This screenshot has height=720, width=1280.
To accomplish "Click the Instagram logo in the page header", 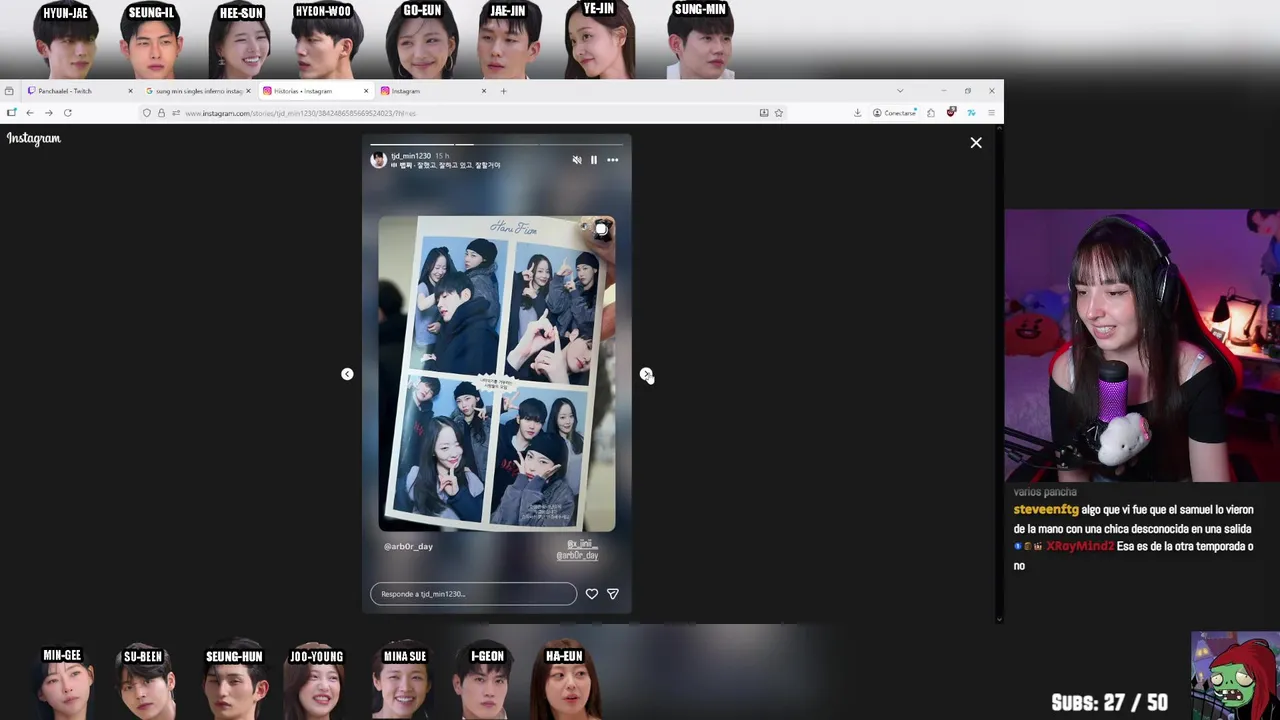I will 34,139.
